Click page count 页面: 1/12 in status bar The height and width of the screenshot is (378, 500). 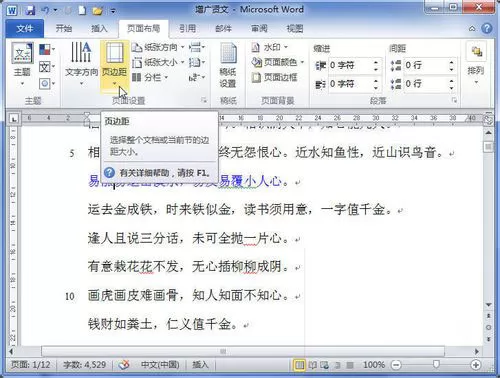(31, 365)
